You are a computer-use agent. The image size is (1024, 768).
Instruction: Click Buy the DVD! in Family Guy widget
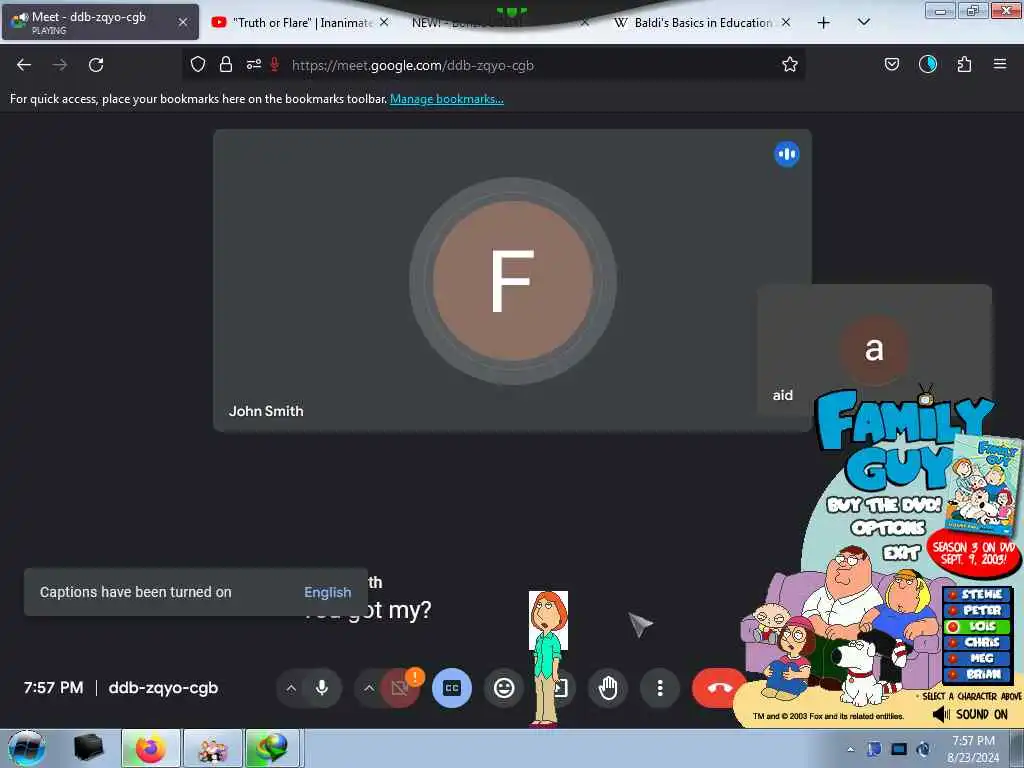(x=884, y=505)
